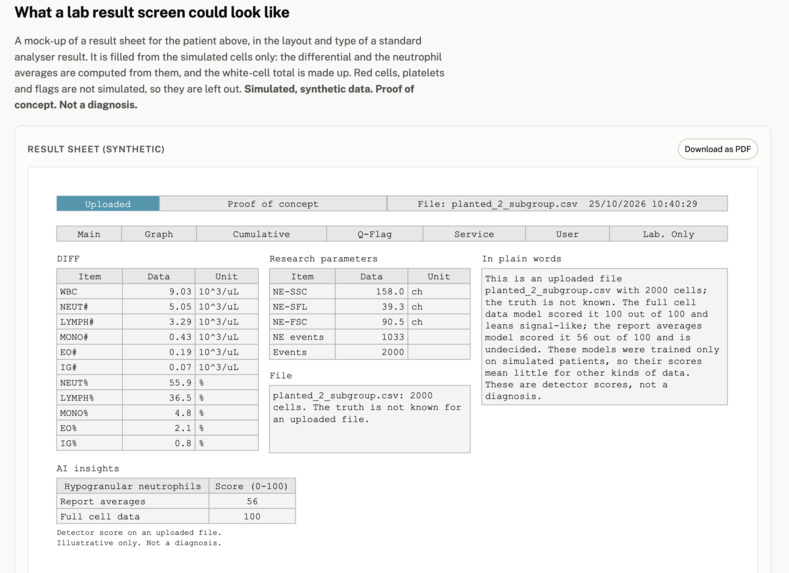Select the Report averages row label

point(133,502)
